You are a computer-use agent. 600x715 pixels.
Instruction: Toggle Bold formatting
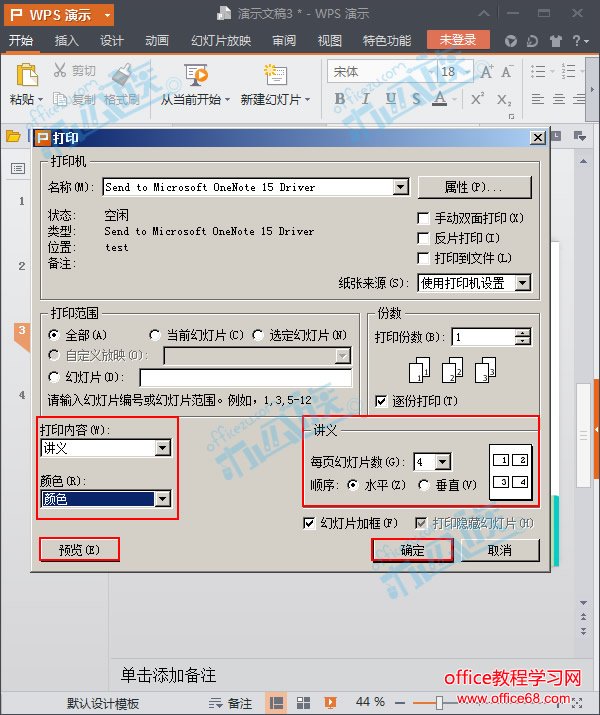(x=340, y=98)
